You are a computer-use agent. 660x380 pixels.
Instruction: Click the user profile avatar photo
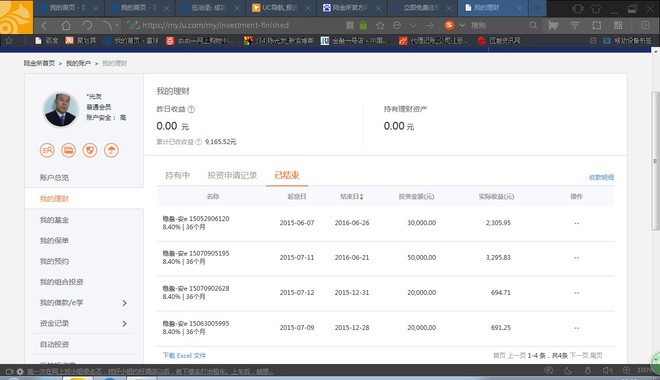61,109
